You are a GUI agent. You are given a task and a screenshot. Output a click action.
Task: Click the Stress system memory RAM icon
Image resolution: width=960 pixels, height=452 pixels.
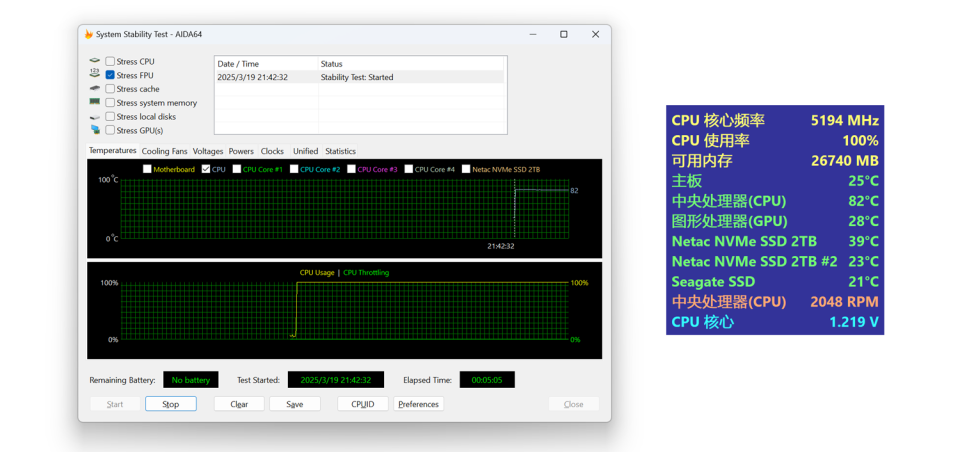(94, 102)
